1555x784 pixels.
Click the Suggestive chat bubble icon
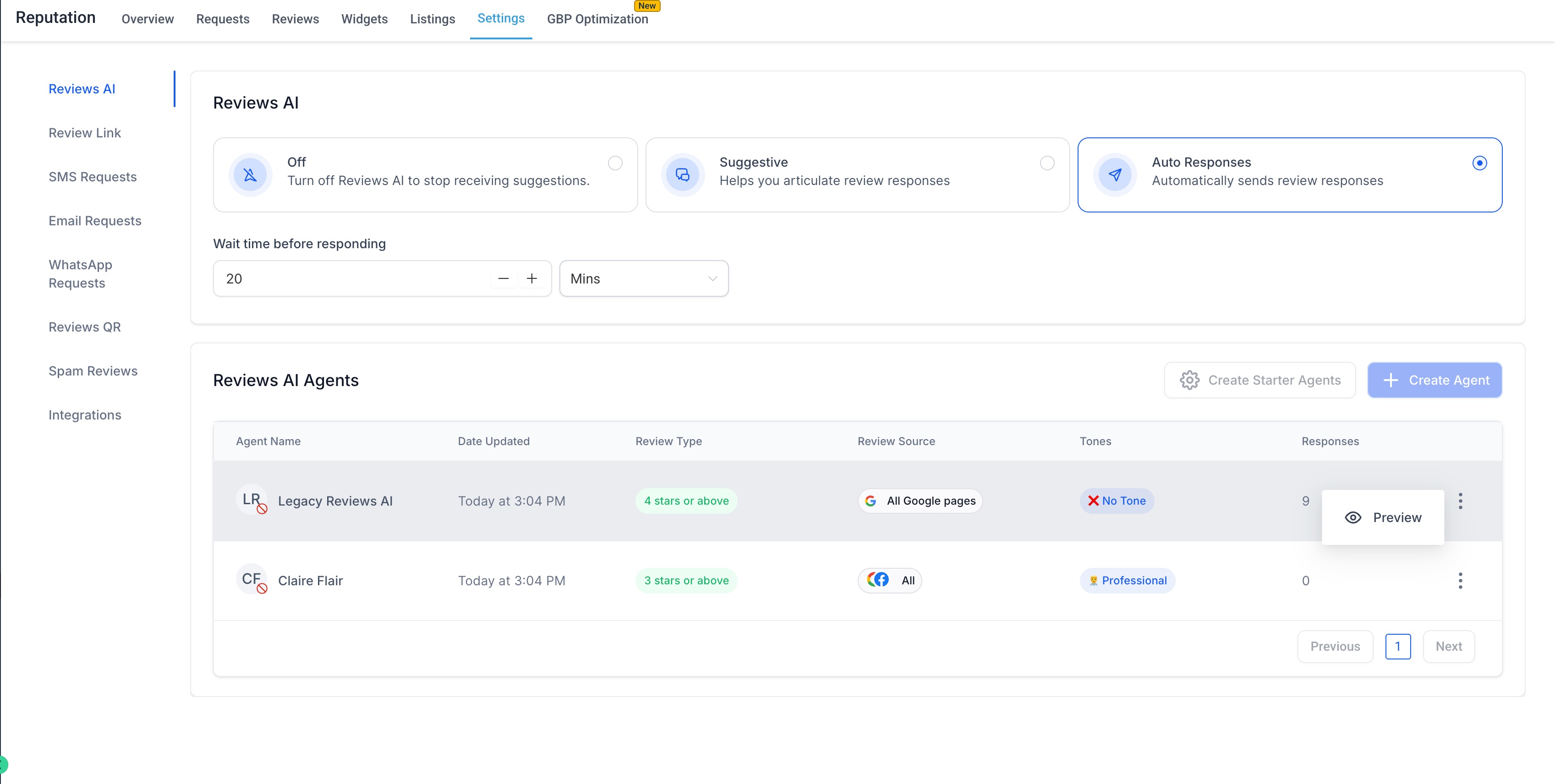point(682,174)
